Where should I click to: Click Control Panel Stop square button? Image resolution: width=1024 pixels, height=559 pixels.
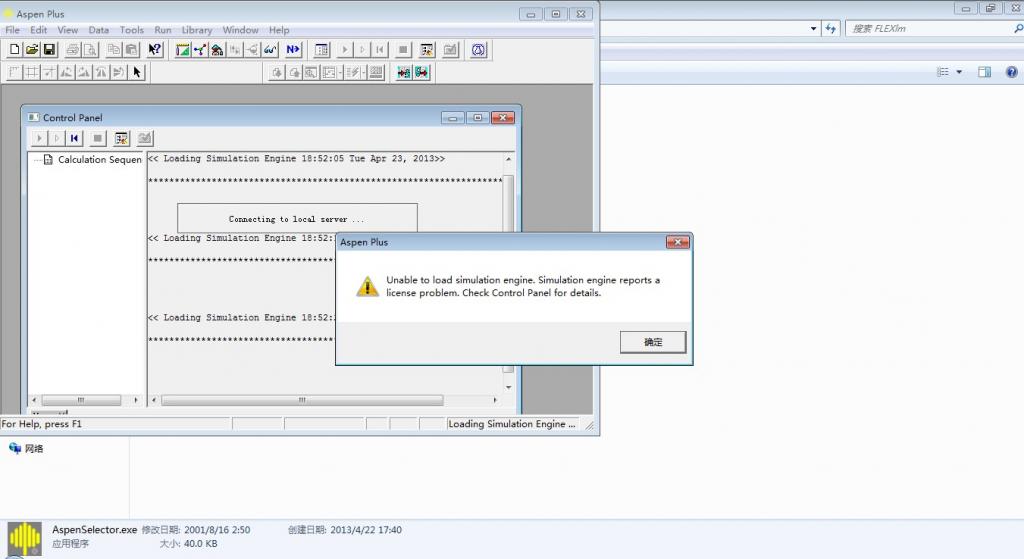coord(98,138)
